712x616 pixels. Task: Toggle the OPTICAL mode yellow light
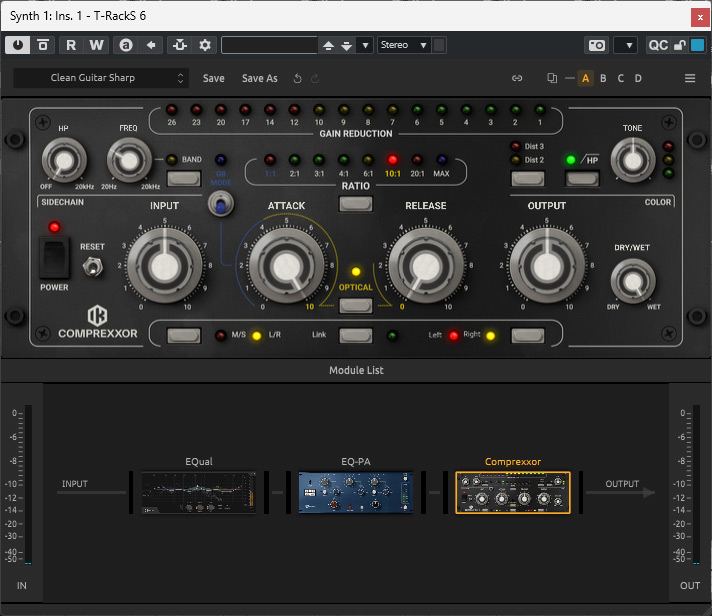pos(356,272)
